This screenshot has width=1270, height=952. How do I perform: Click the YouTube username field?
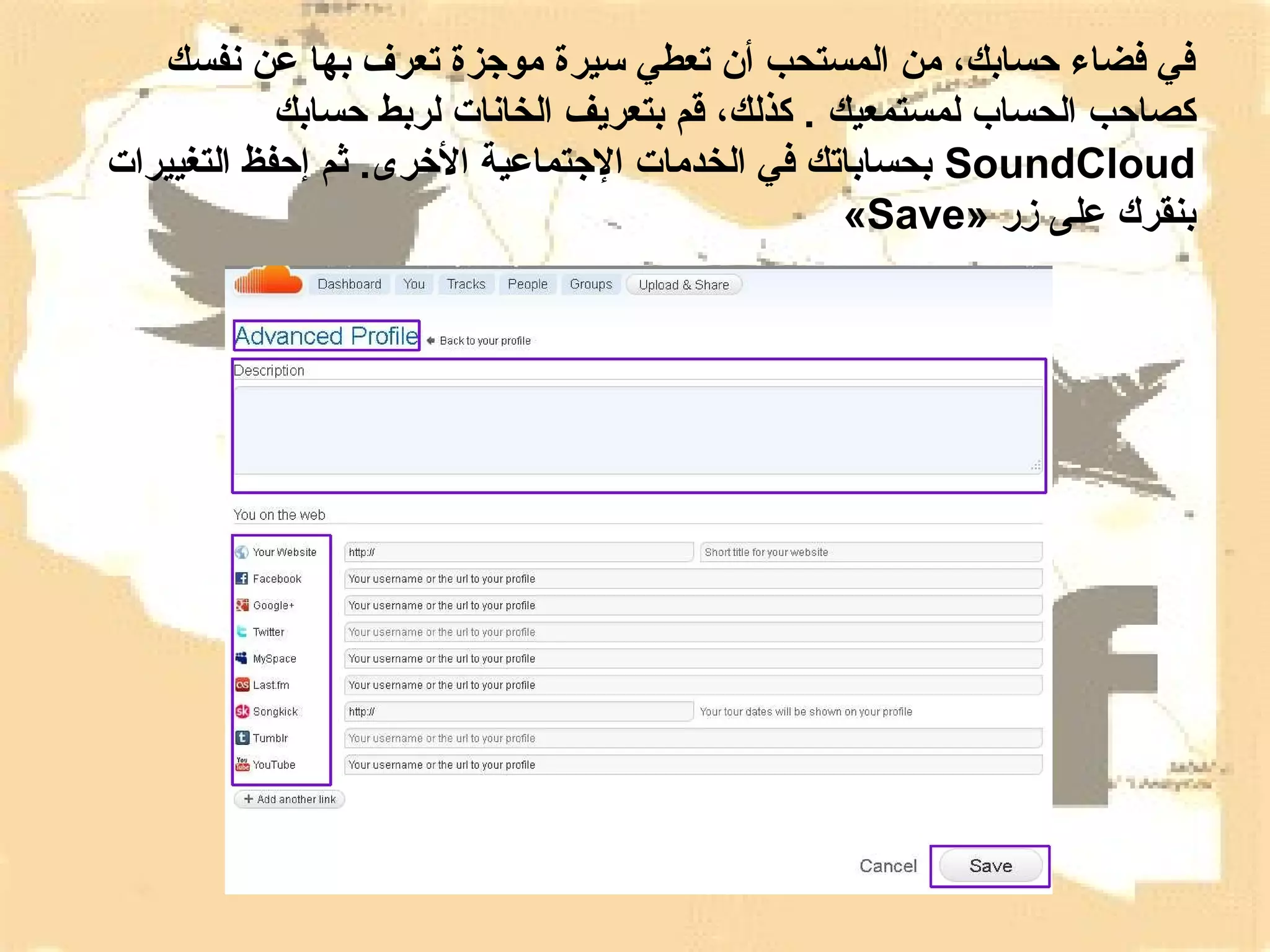tap(693, 765)
